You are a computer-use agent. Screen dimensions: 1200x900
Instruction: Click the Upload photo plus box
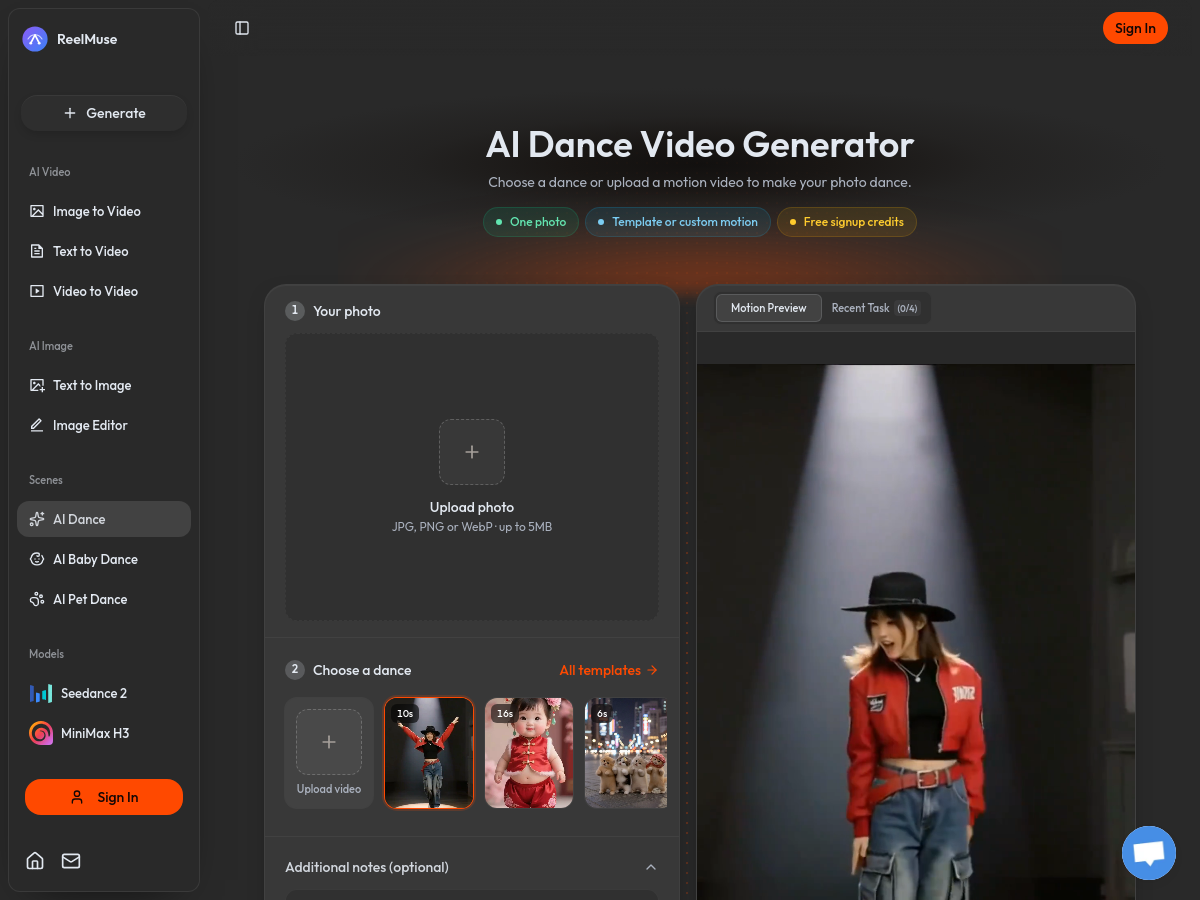click(x=472, y=452)
